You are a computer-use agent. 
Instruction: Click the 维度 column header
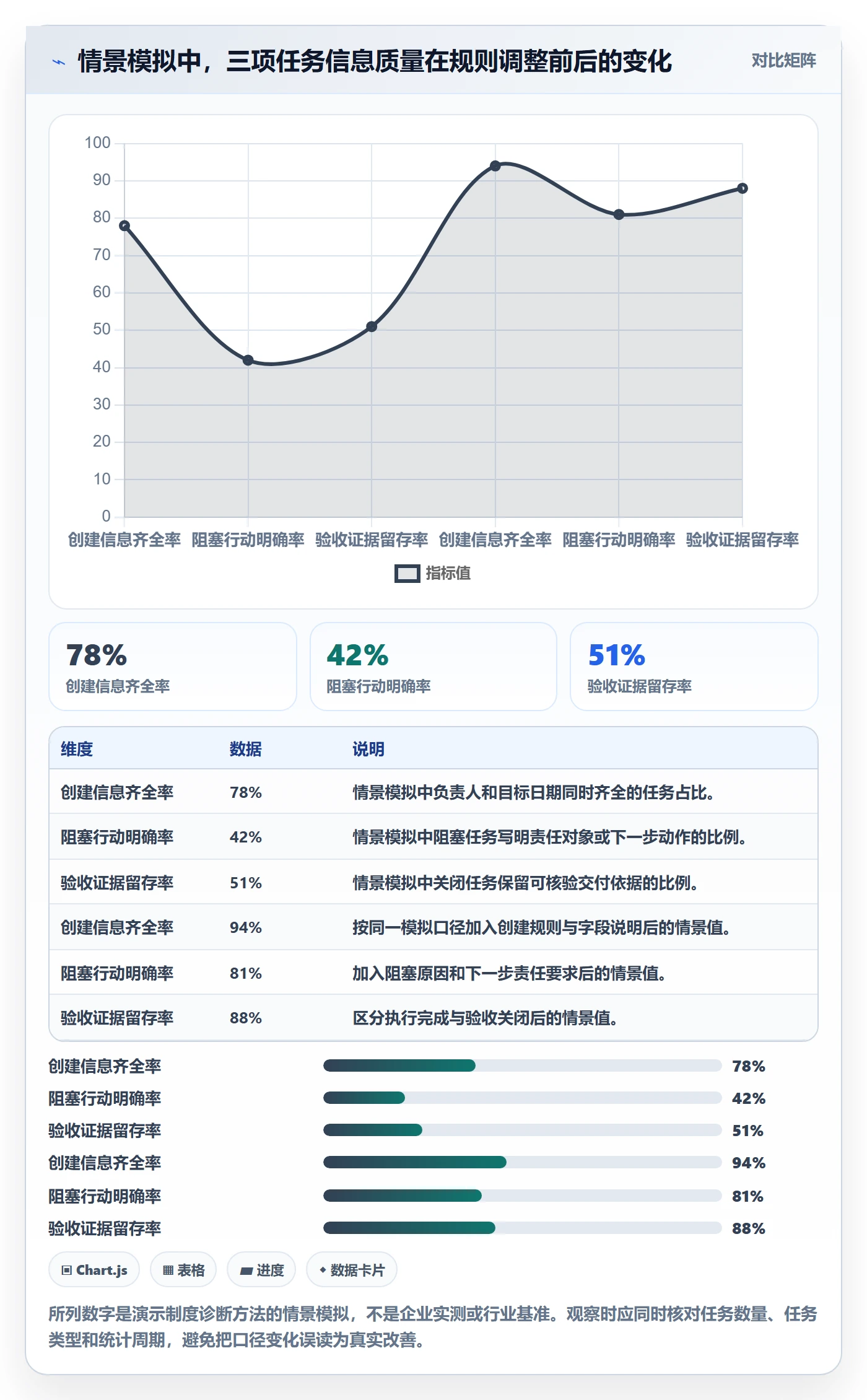click(x=77, y=749)
